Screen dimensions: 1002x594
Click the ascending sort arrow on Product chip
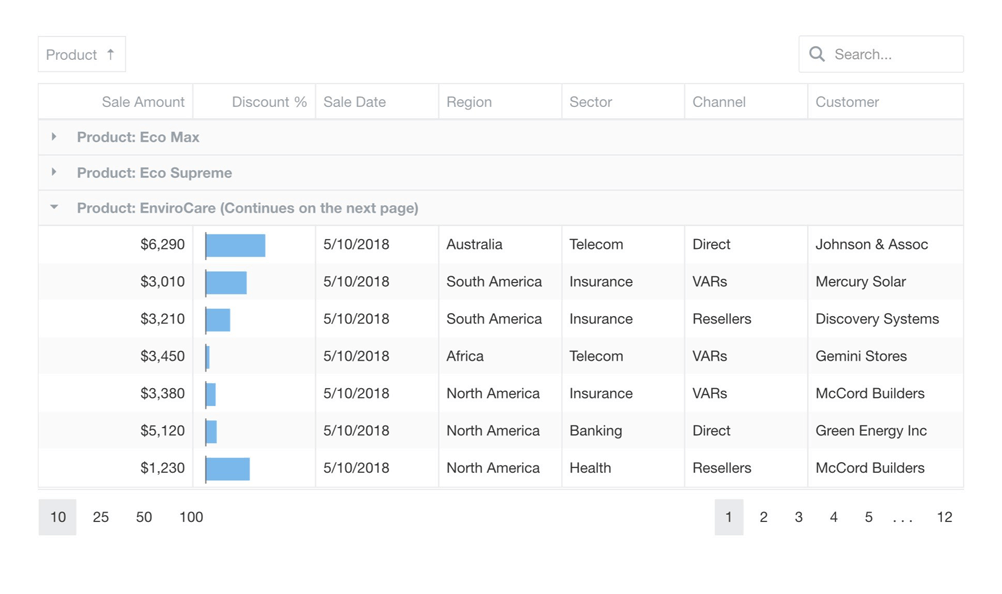click(113, 54)
